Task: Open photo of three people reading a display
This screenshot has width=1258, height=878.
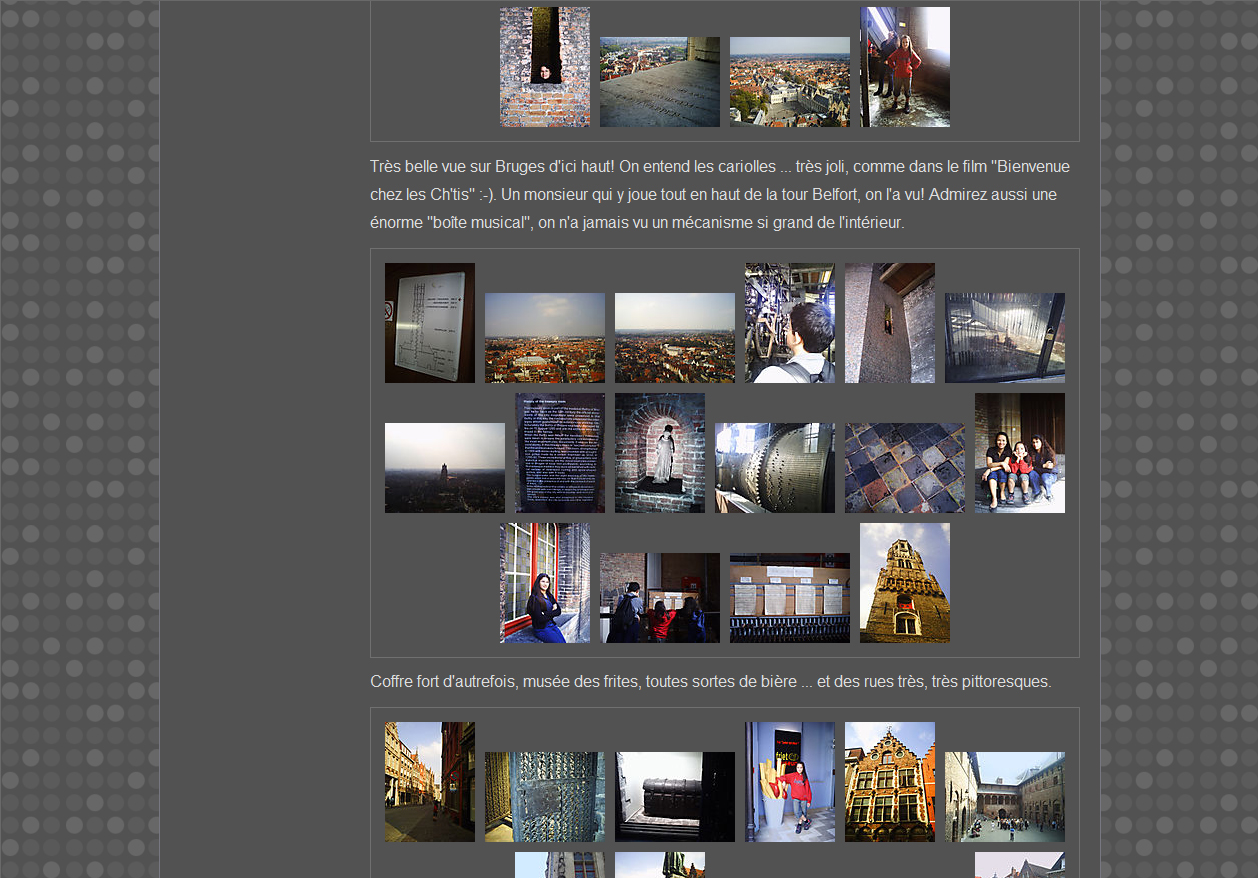Action: tap(659, 598)
